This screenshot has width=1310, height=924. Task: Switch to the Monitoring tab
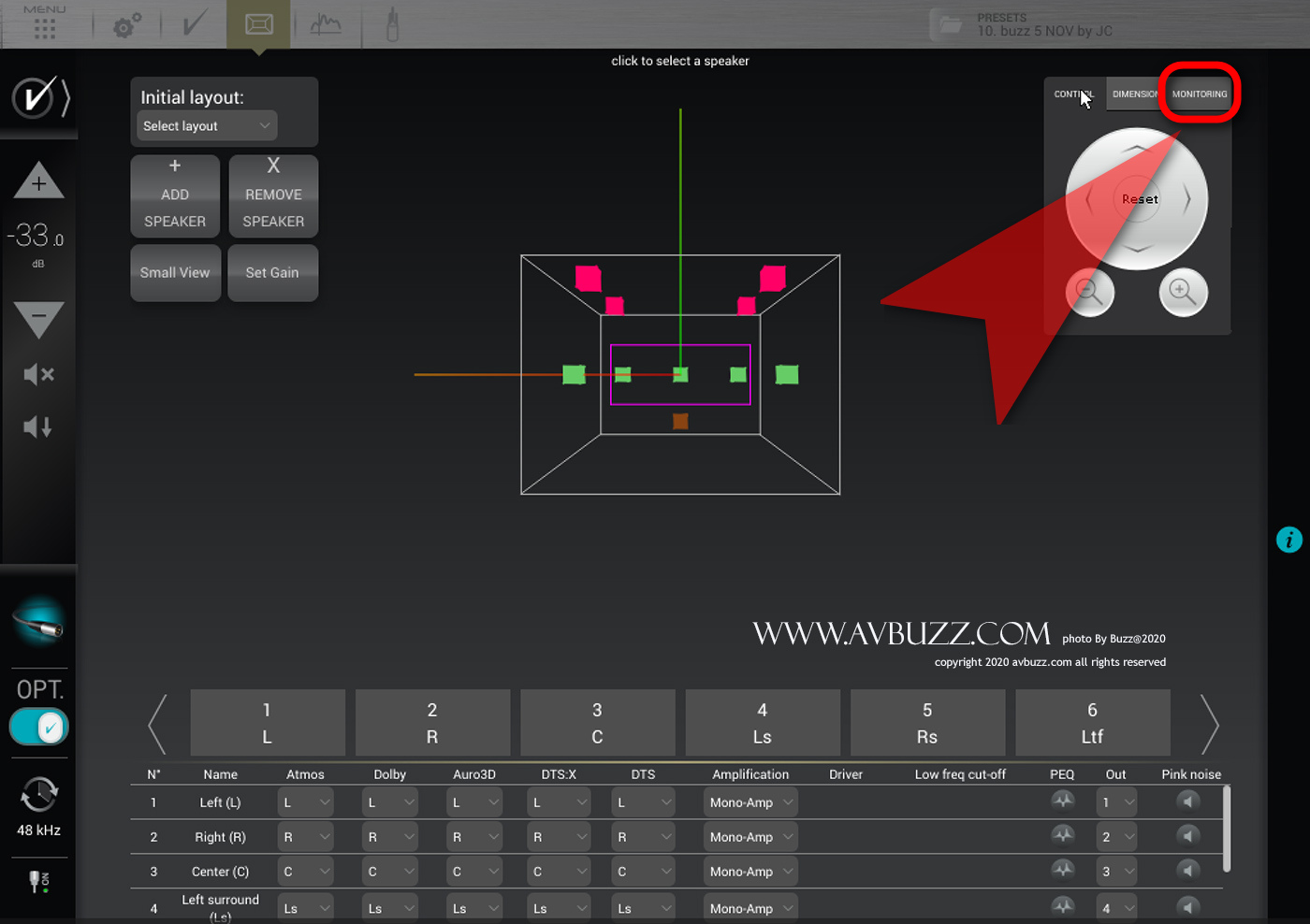[x=1199, y=94]
